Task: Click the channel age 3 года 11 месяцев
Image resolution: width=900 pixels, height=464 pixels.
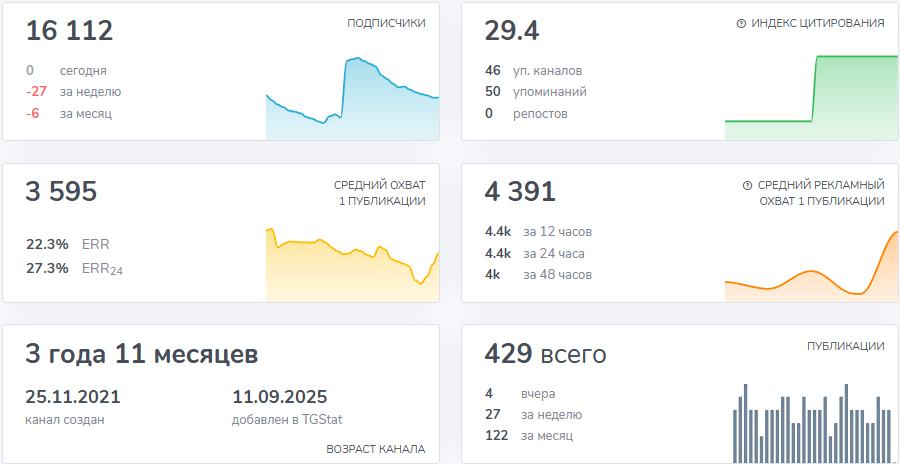Action: point(142,354)
